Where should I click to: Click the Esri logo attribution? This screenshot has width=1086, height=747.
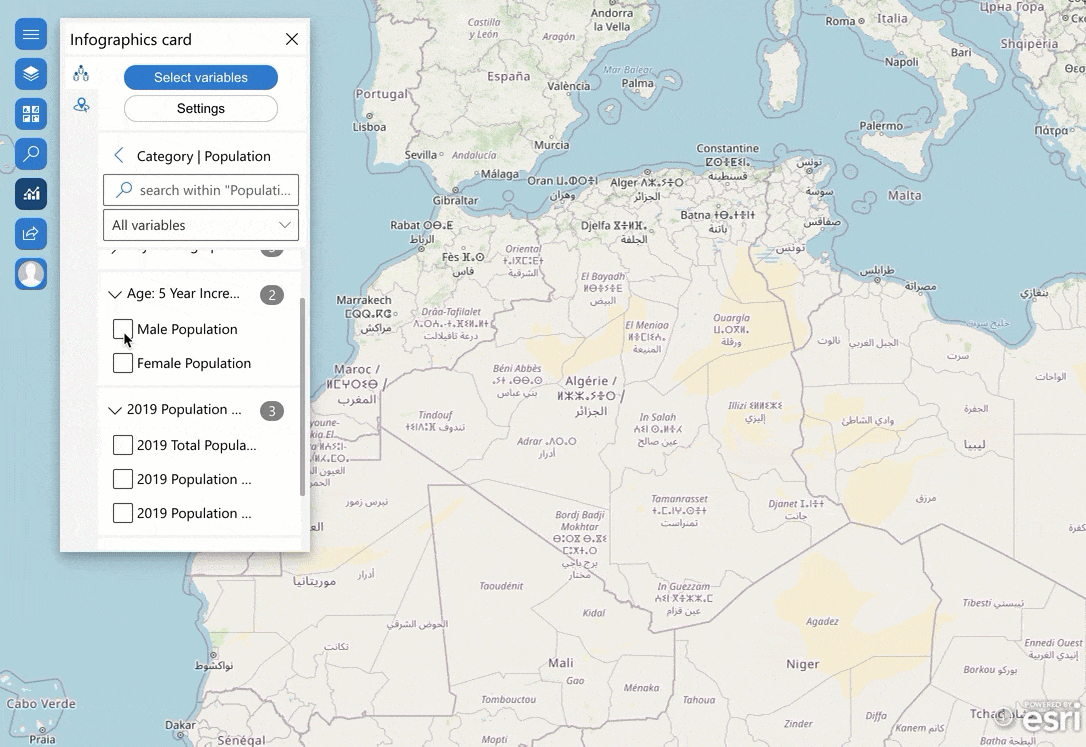pos(1040,717)
